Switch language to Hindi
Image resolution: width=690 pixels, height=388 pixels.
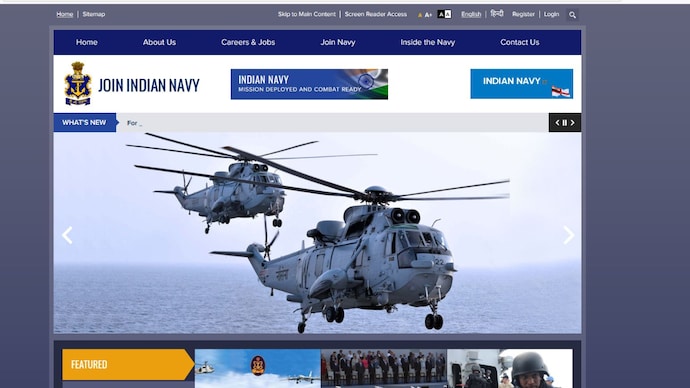tap(497, 14)
